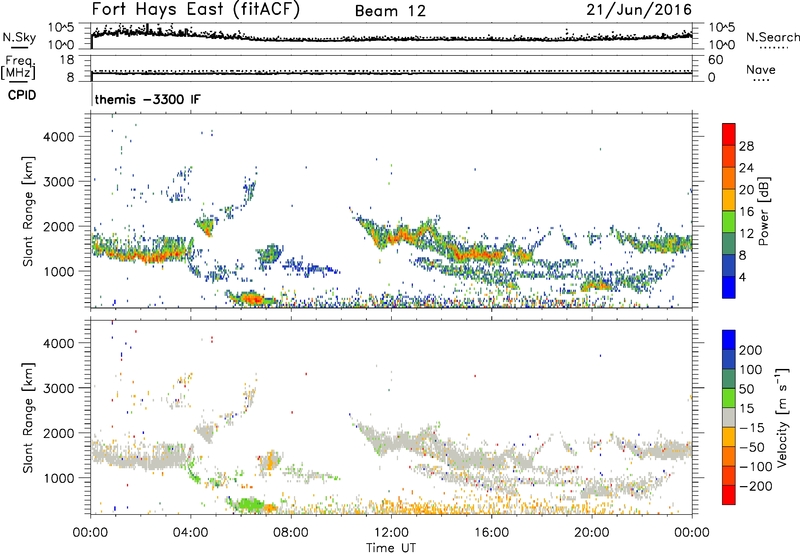800x554 pixels.
Task: Click the date '21/Jun/2016'
Action: point(638,10)
